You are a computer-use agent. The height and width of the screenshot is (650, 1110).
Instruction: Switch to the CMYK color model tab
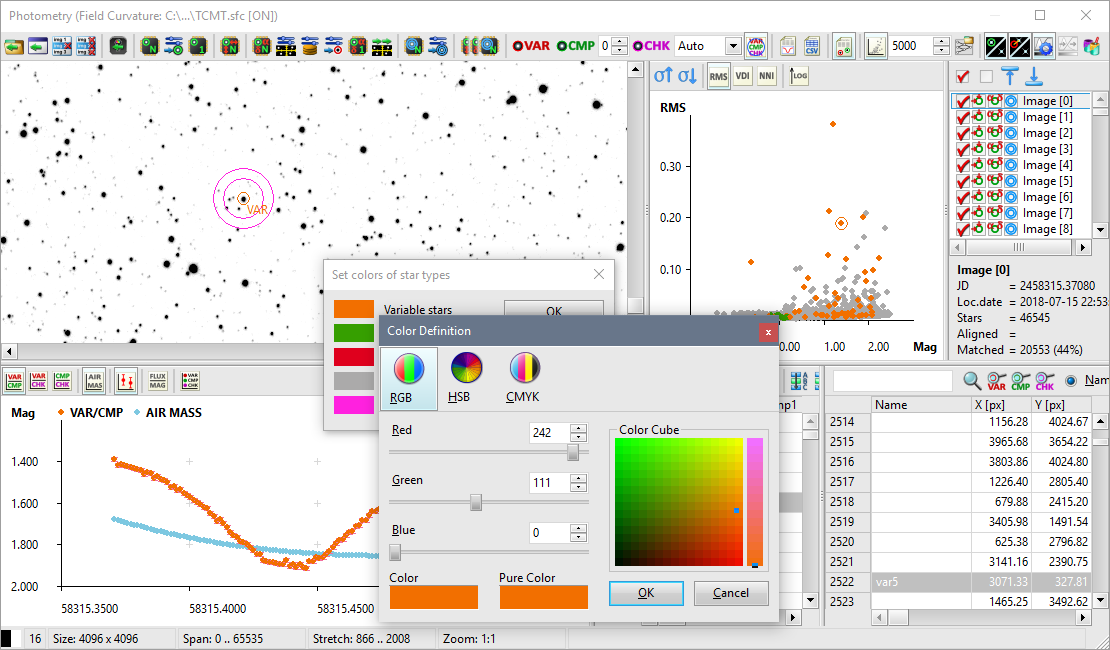[x=523, y=378]
